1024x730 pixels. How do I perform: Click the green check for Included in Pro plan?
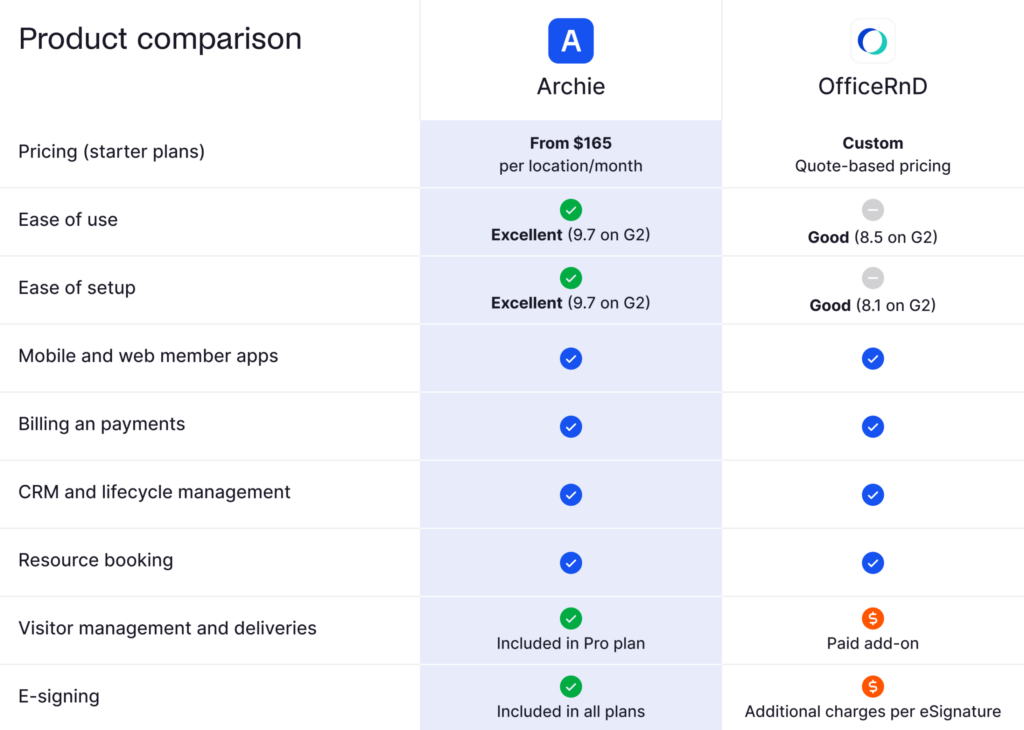tap(570, 619)
